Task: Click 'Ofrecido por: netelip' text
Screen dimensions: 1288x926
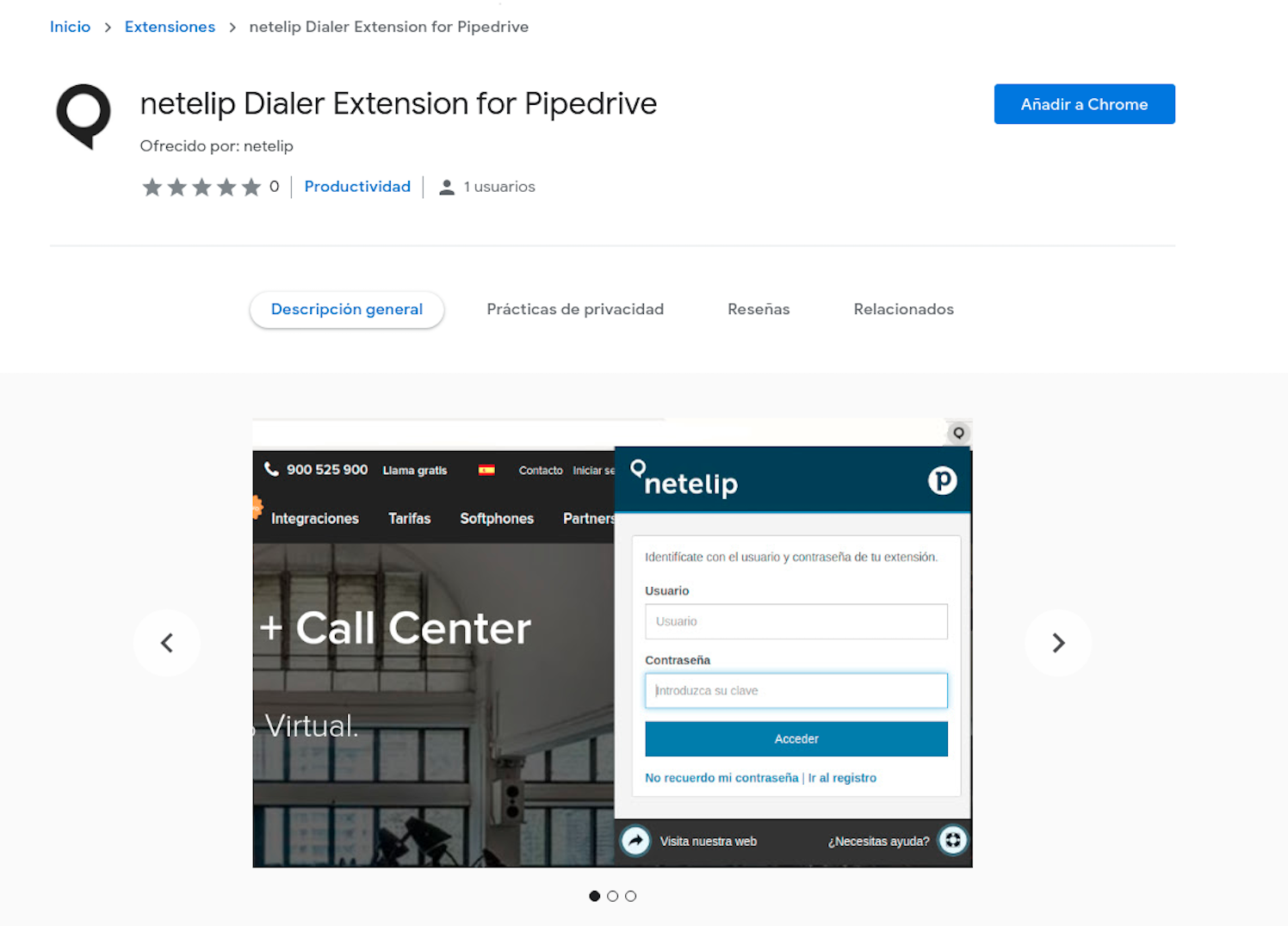Action: click(x=217, y=146)
